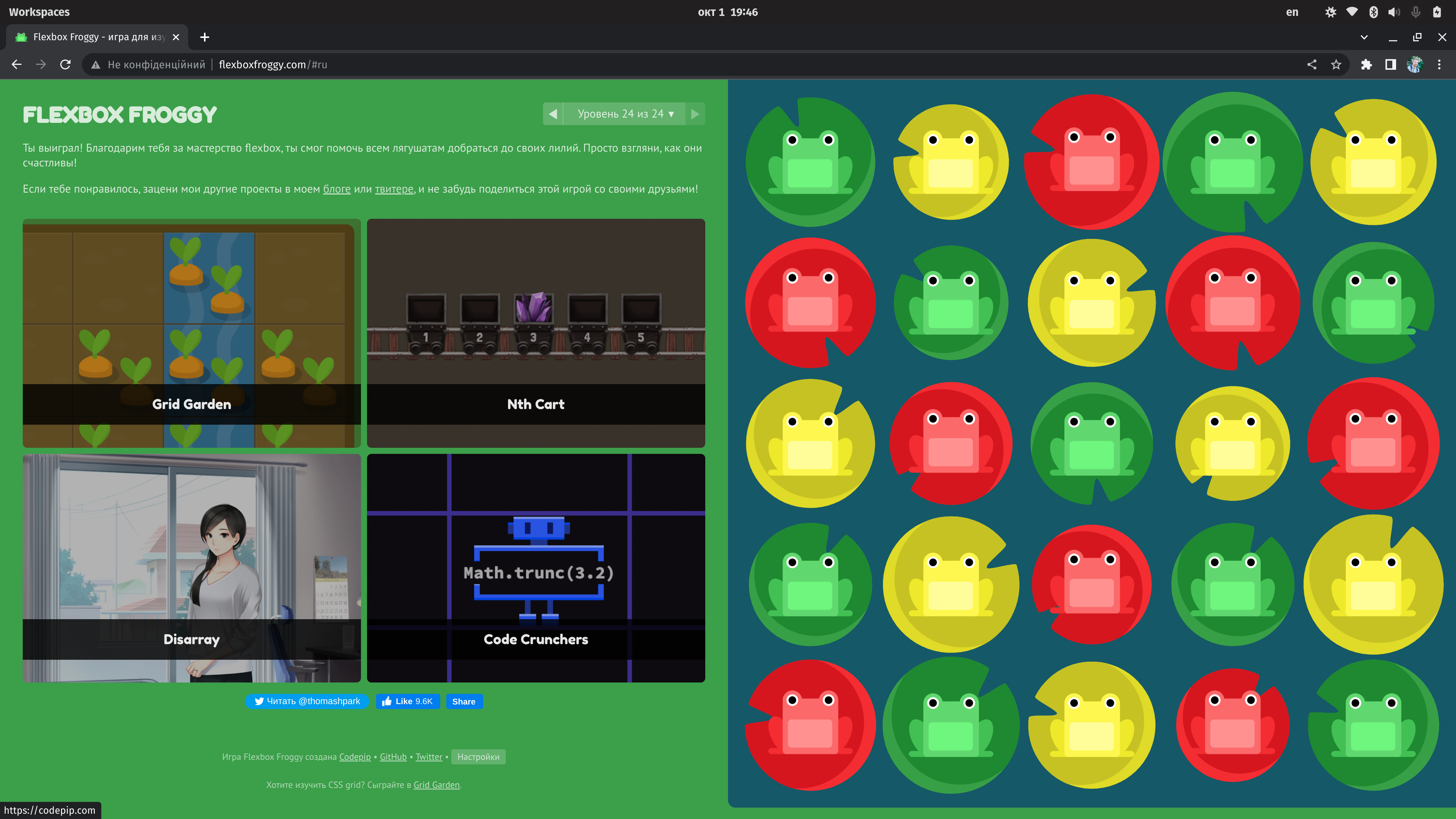Click the address bar URL
1456x819 pixels.
[273, 64]
